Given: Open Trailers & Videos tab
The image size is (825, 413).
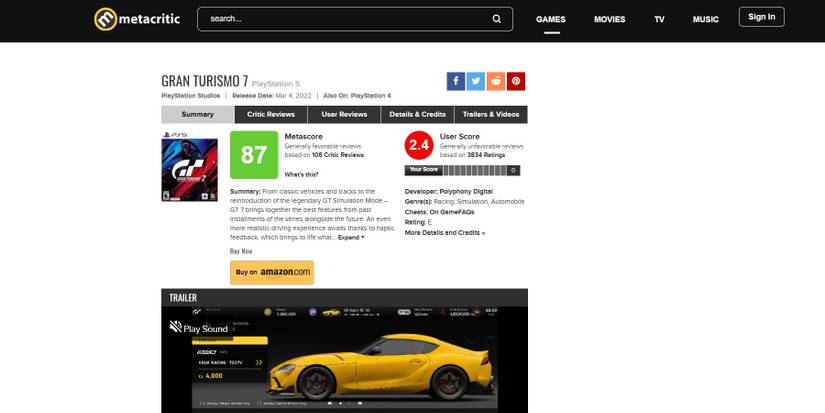Looking at the screenshot, I should [x=491, y=114].
